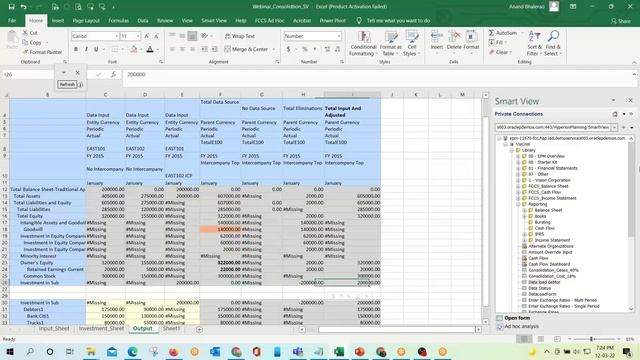Viewport: 640px width, 360px height.
Task: Toggle Italic formatting
Action: (x=86, y=49)
